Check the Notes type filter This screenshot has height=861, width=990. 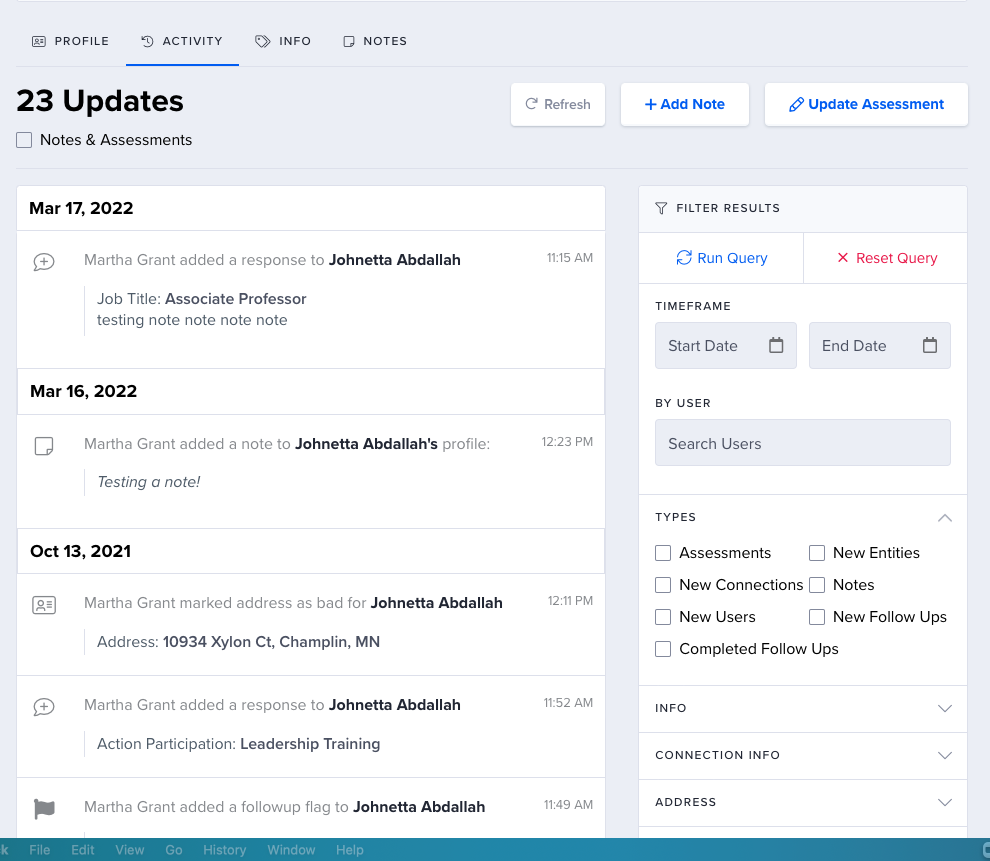click(x=817, y=585)
